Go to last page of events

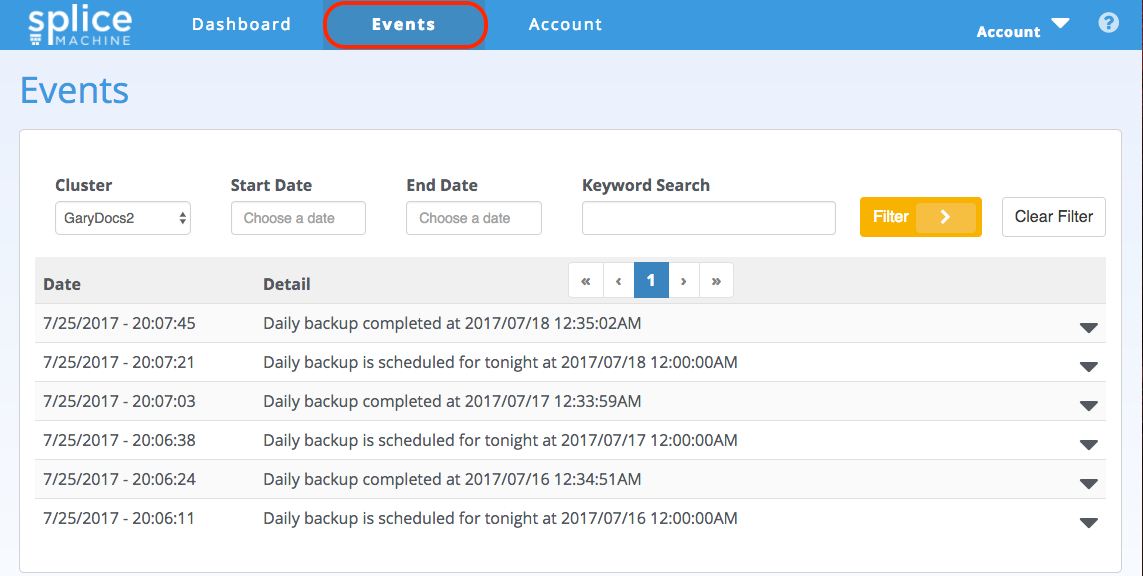point(717,281)
